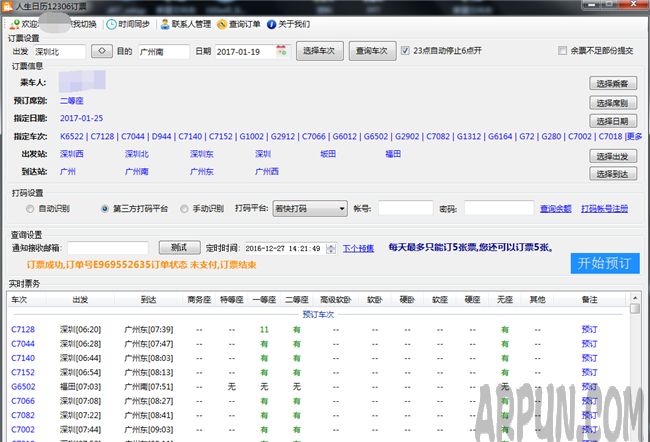The image size is (650, 442).
Task: Click the 通知接收邮箱 input field
Action: coord(108,248)
